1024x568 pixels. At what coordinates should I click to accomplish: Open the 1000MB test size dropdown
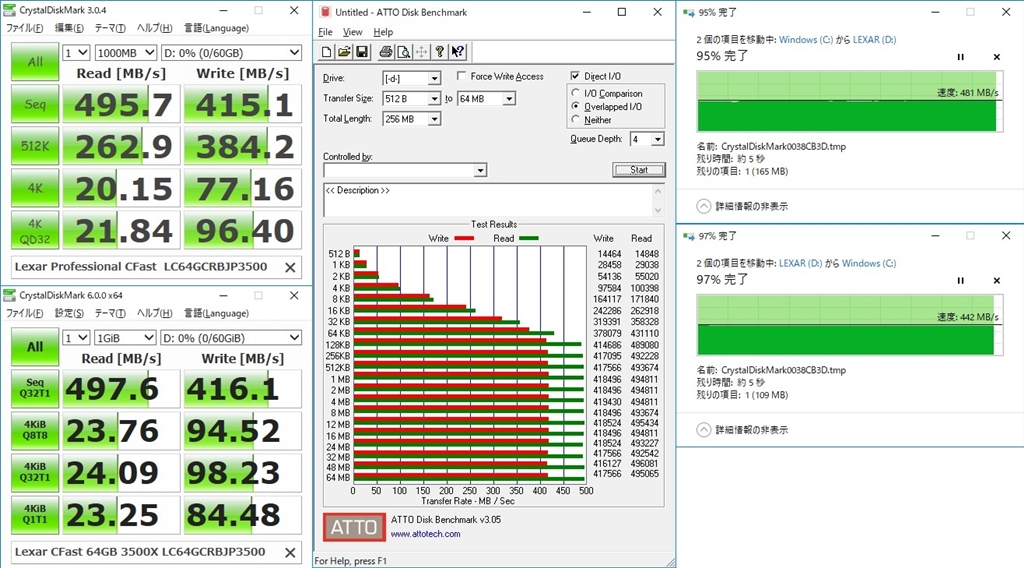point(126,53)
